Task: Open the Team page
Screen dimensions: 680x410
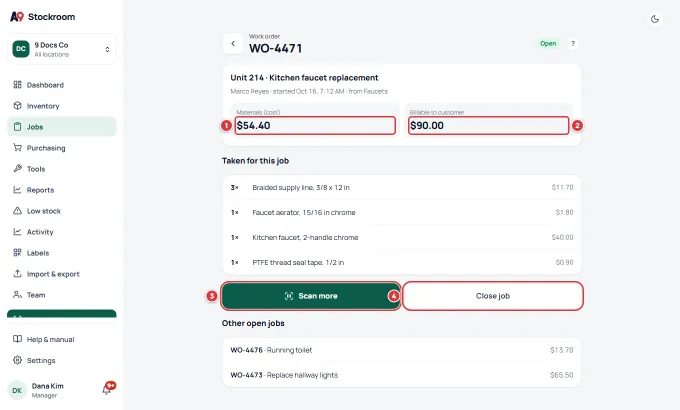Action: tap(62, 295)
